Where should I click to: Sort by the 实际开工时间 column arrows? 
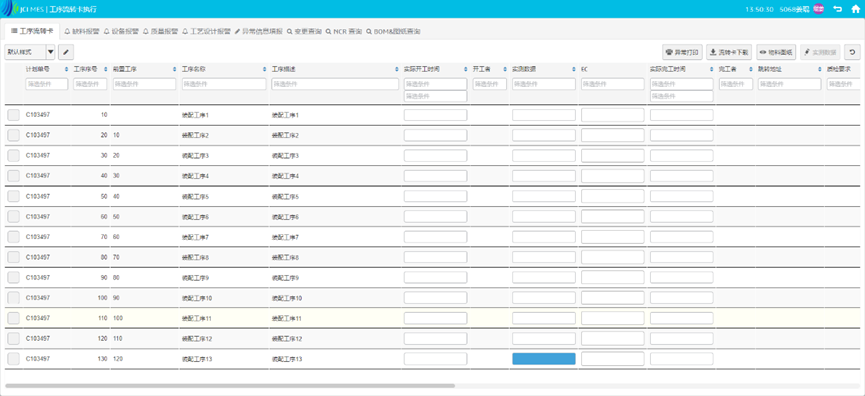[466, 69]
